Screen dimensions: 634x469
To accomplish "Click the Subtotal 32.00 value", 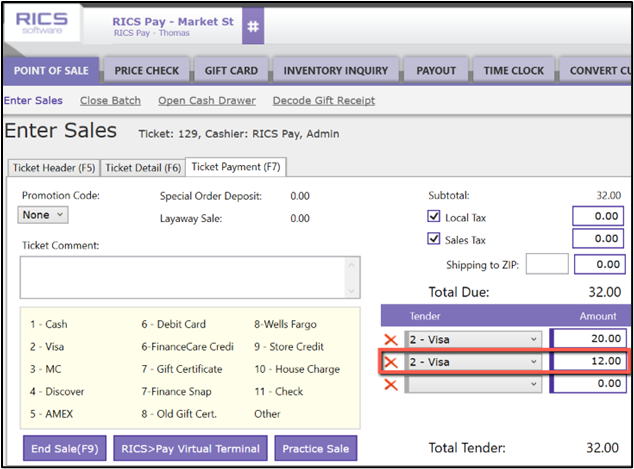I will tap(609, 196).
